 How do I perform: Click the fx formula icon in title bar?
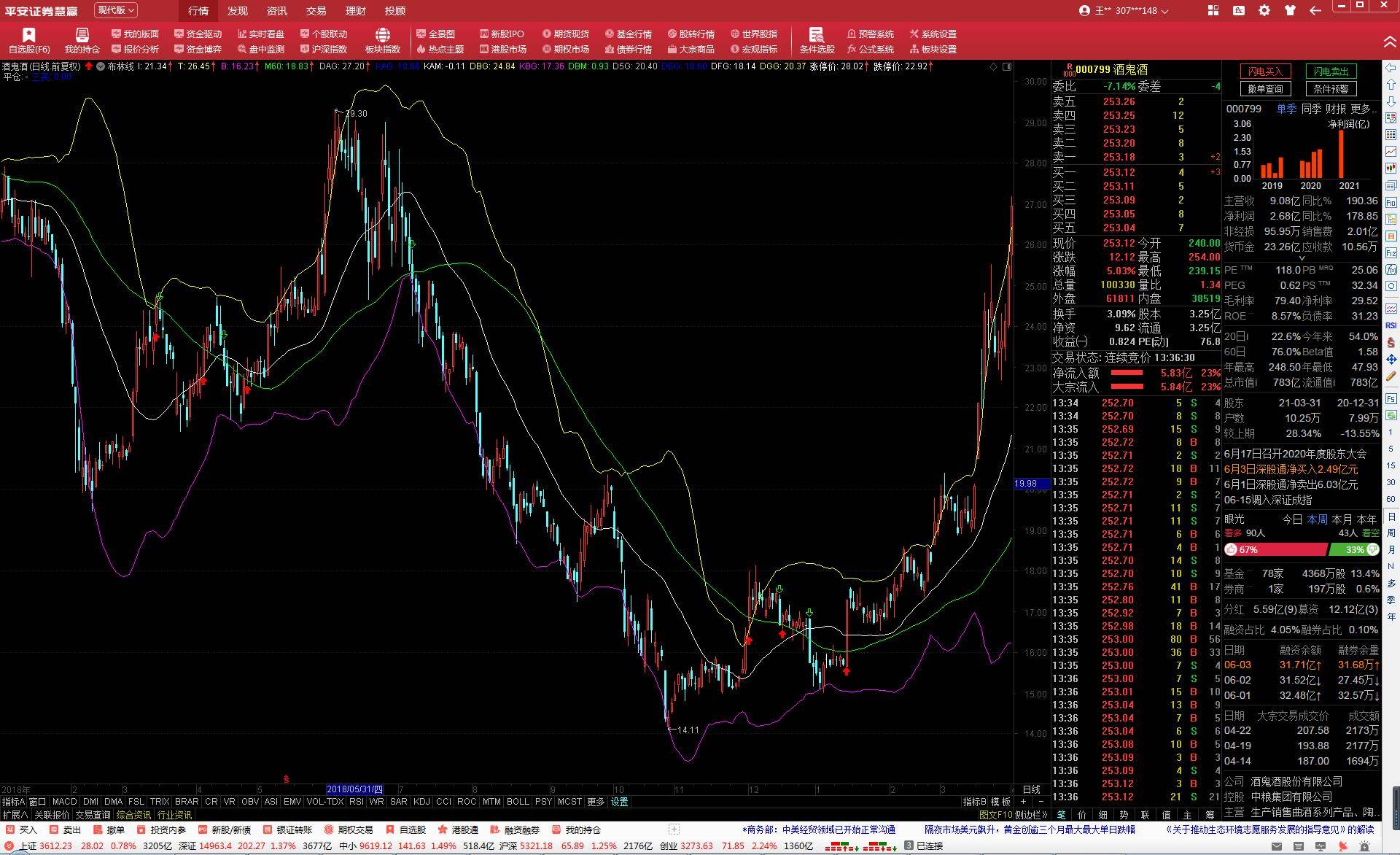click(1239, 10)
